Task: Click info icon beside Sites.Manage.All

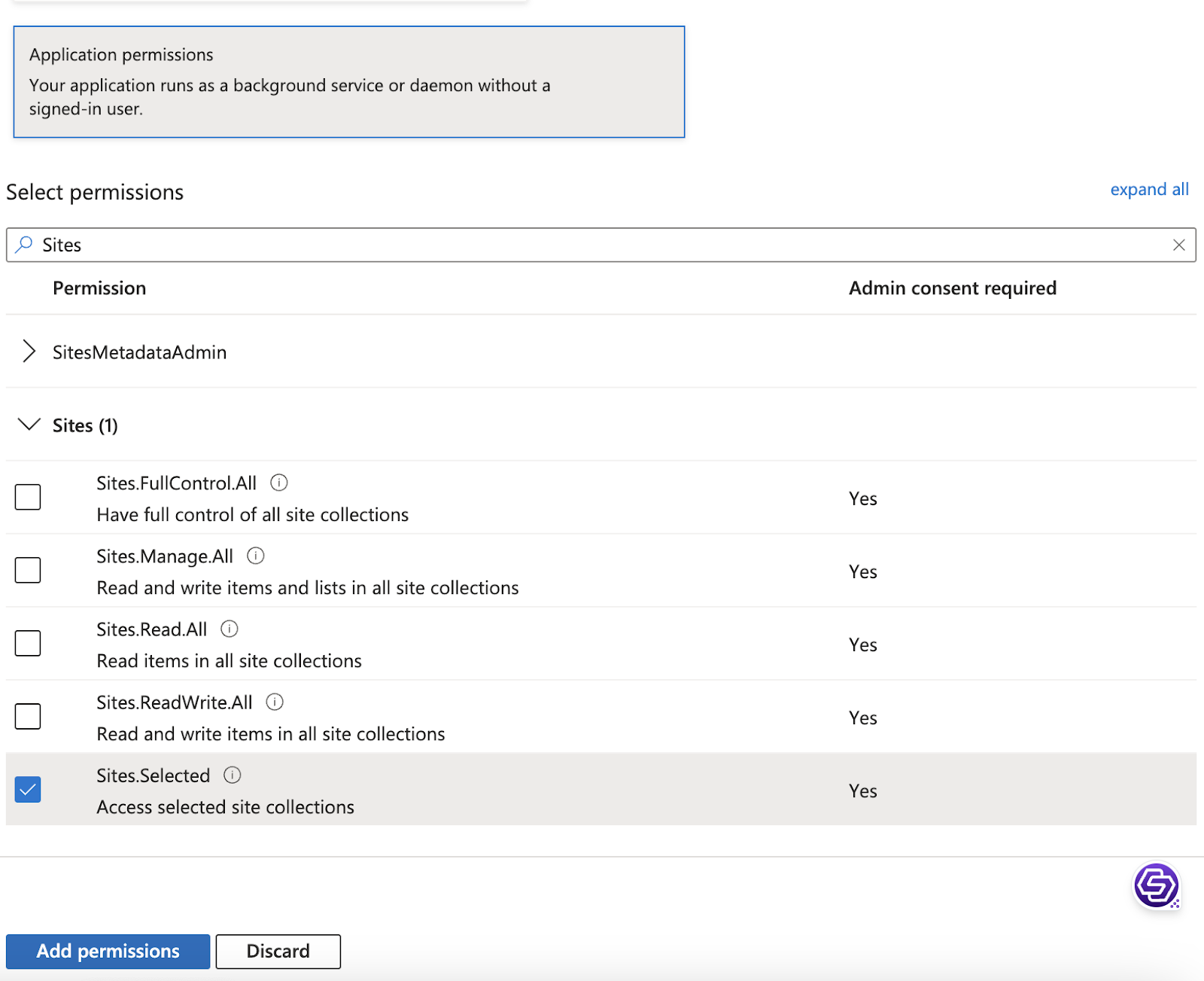Action: click(x=256, y=556)
